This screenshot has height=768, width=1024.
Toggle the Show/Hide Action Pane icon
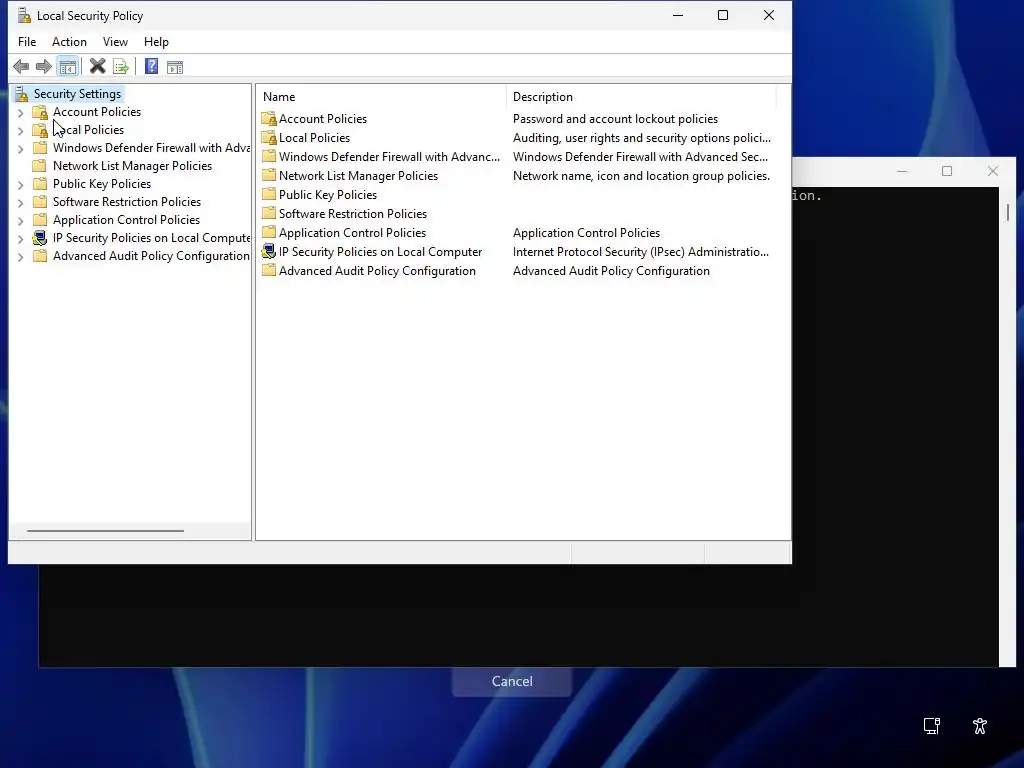(x=175, y=67)
